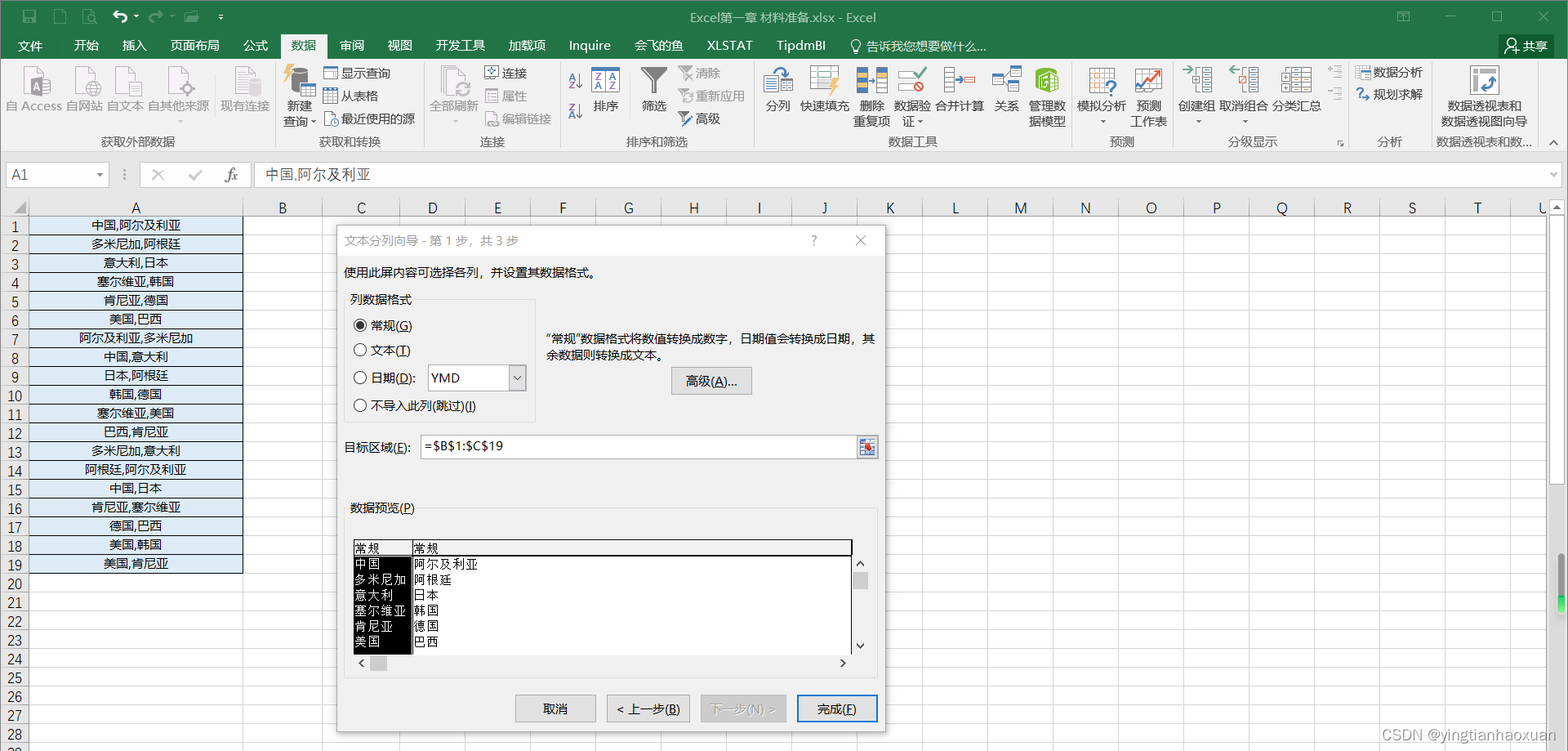This screenshot has height=751, width=1568.
Task: Click Manage Data Model (管理数据模型) icon
Action: point(1047,82)
